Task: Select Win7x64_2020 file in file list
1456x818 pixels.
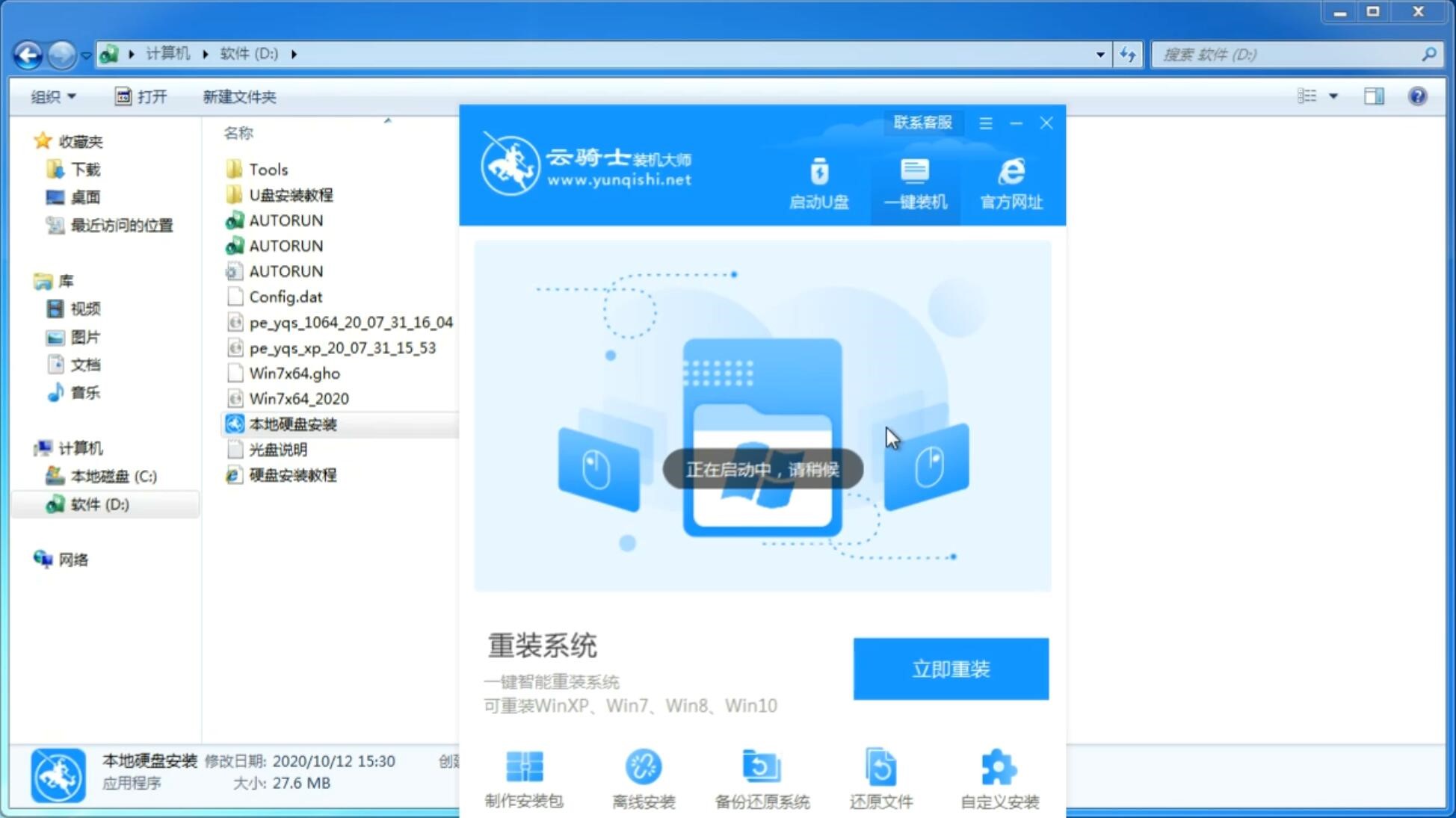Action: coord(298,398)
